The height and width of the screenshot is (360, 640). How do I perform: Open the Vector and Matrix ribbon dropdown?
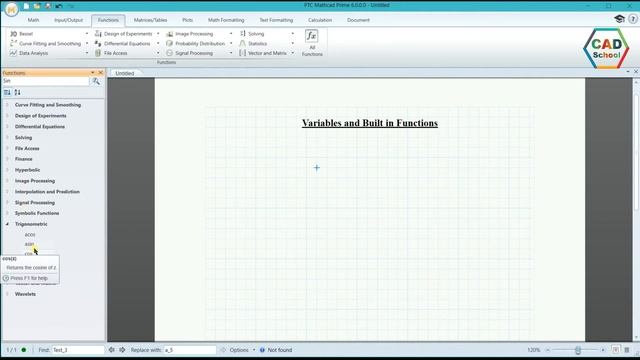click(x=293, y=53)
